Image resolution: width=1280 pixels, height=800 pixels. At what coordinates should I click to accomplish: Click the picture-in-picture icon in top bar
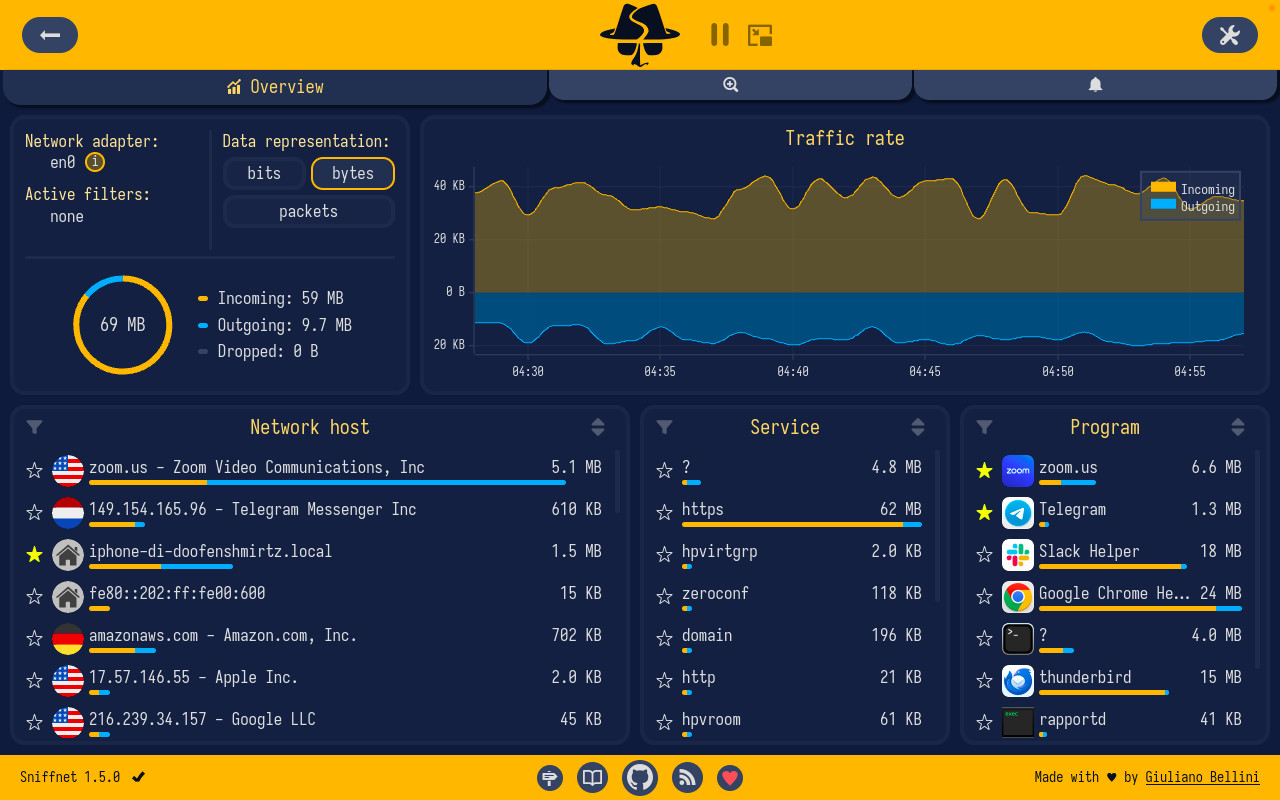(x=759, y=35)
